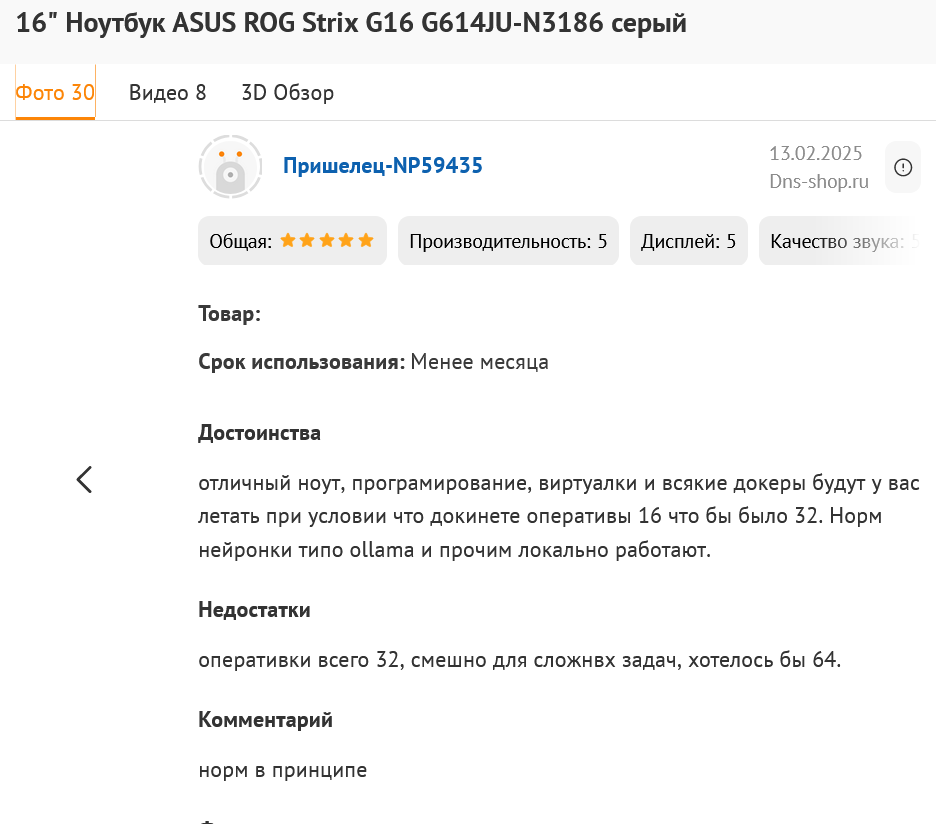Select the Производительность: 5 rating chip

pyautogui.click(x=508, y=241)
